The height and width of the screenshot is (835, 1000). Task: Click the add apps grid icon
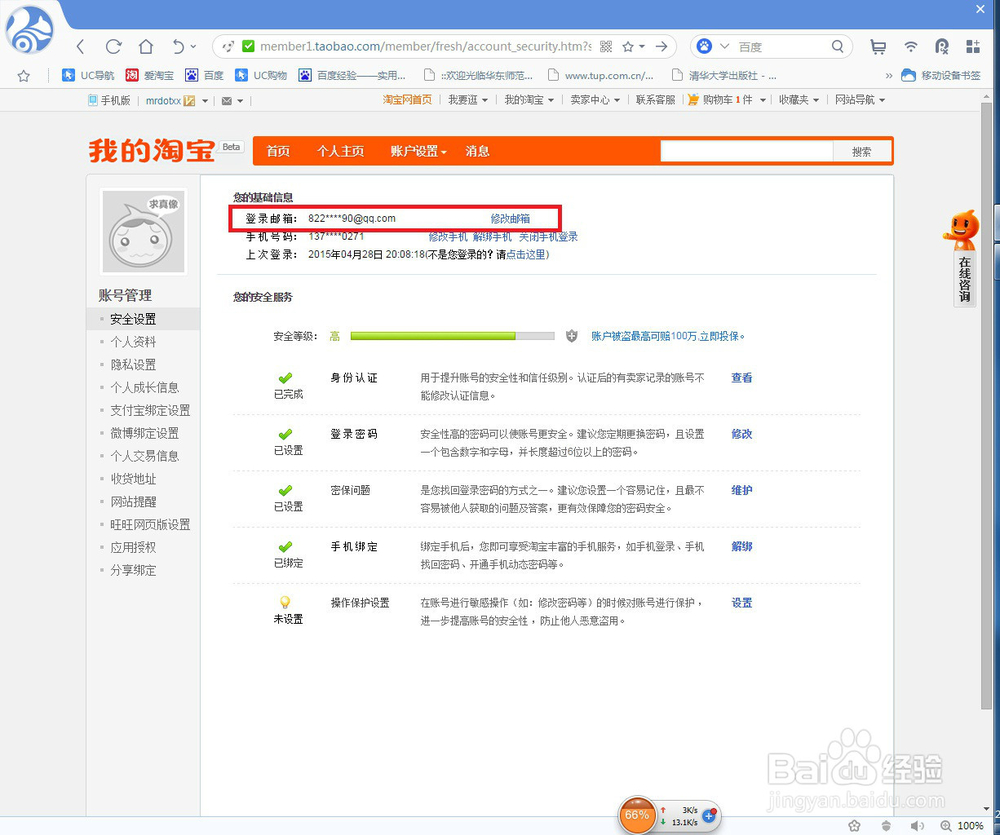pyautogui.click(x=971, y=46)
